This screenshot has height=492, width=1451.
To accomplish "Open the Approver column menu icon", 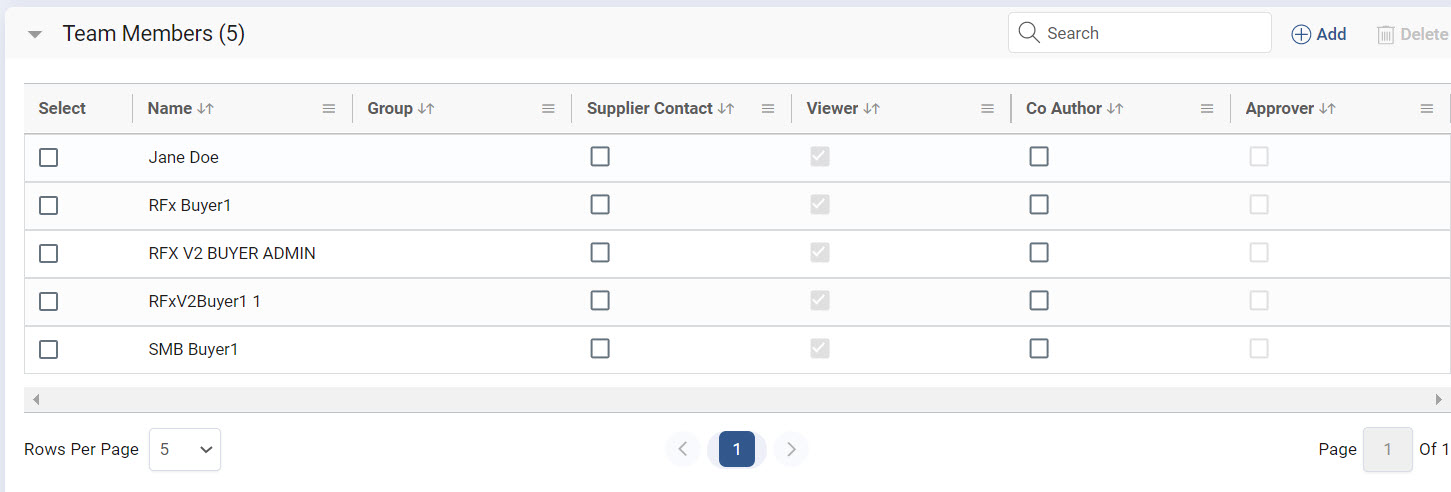I will point(1427,109).
